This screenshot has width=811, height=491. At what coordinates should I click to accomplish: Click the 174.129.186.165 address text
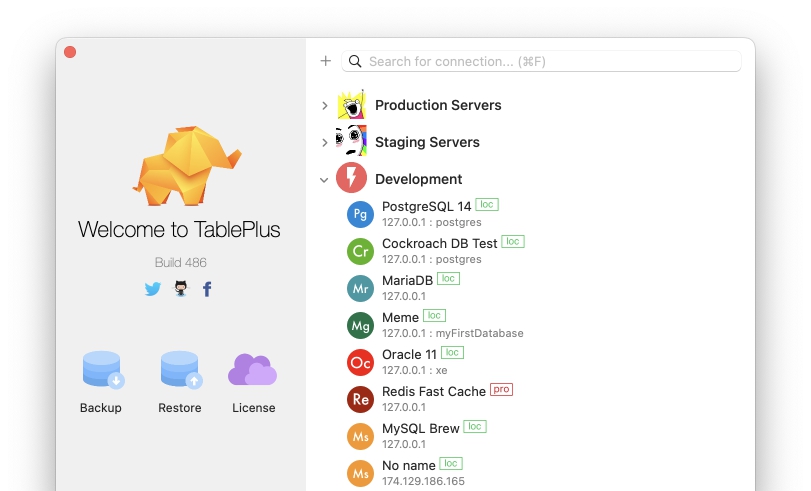point(423,481)
